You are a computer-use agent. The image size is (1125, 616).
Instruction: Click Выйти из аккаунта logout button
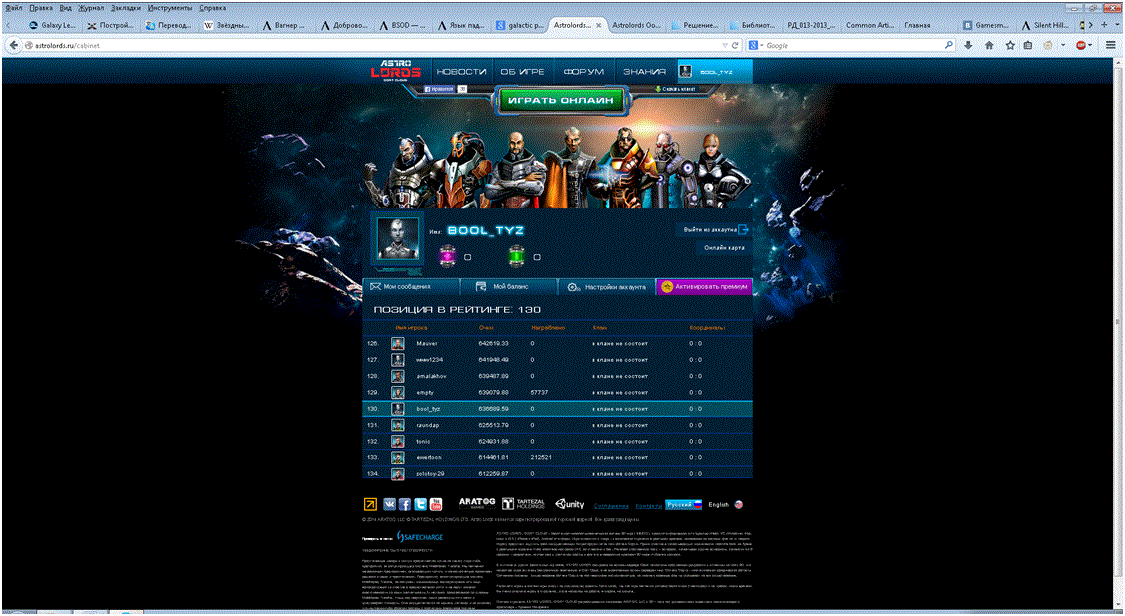pyautogui.click(x=708, y=229)
